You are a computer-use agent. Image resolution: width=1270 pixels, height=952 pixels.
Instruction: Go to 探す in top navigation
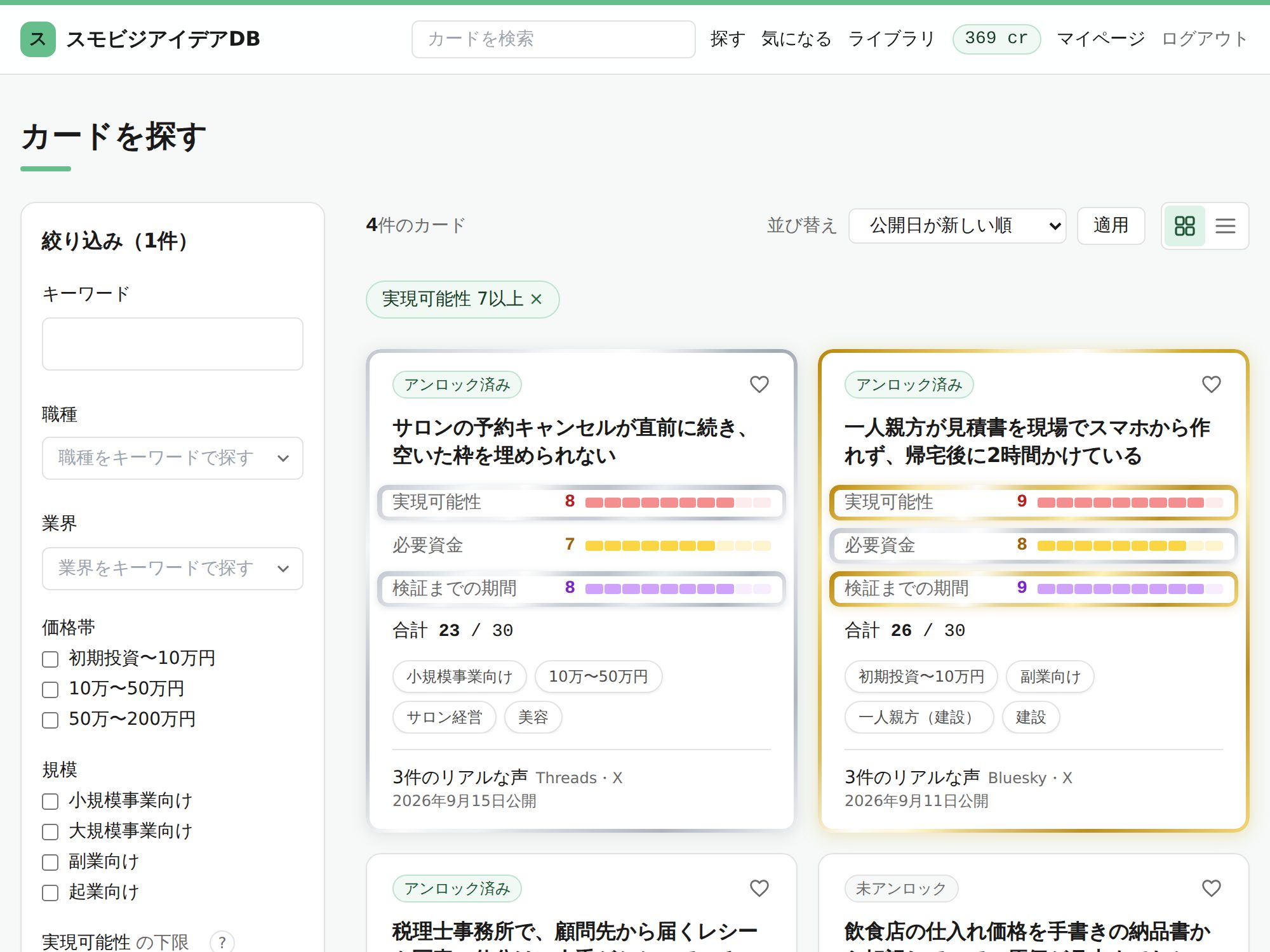pyautogui.click(x=728, y=39)
